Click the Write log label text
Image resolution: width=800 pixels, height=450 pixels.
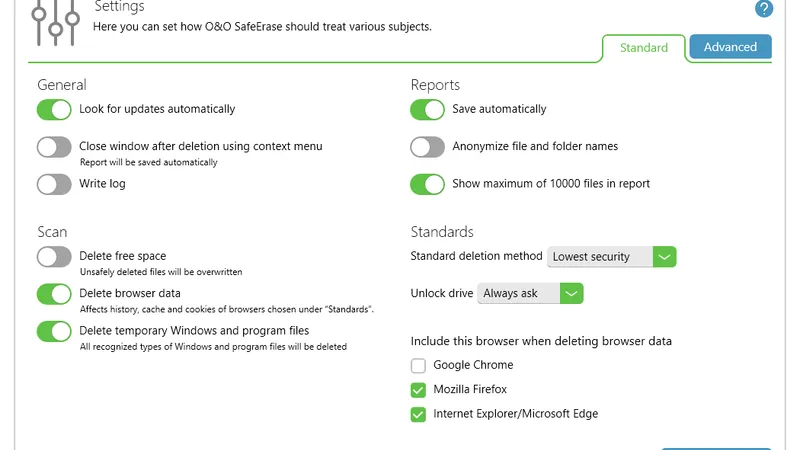click(102, 184)
